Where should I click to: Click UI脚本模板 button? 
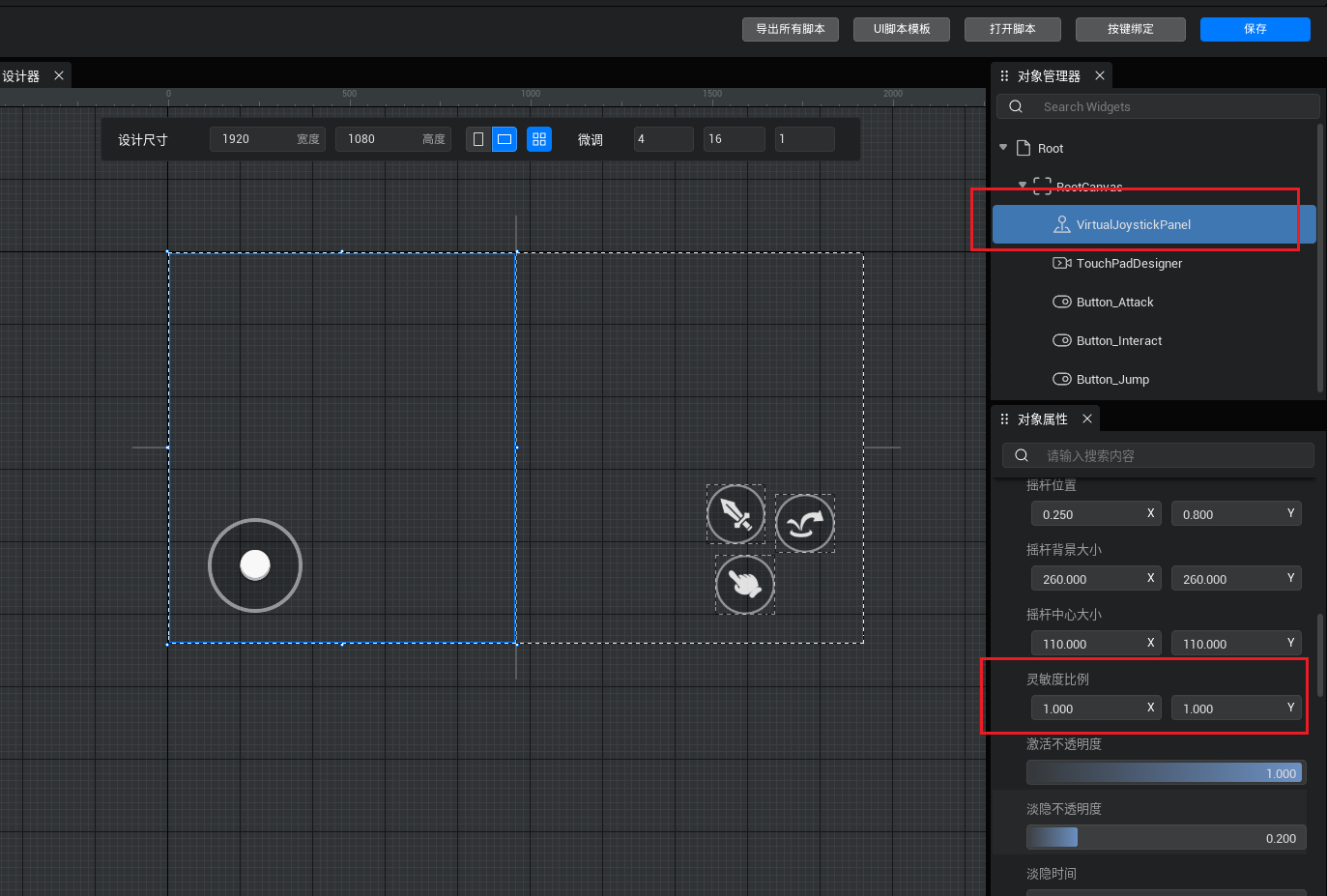[902, 29]
